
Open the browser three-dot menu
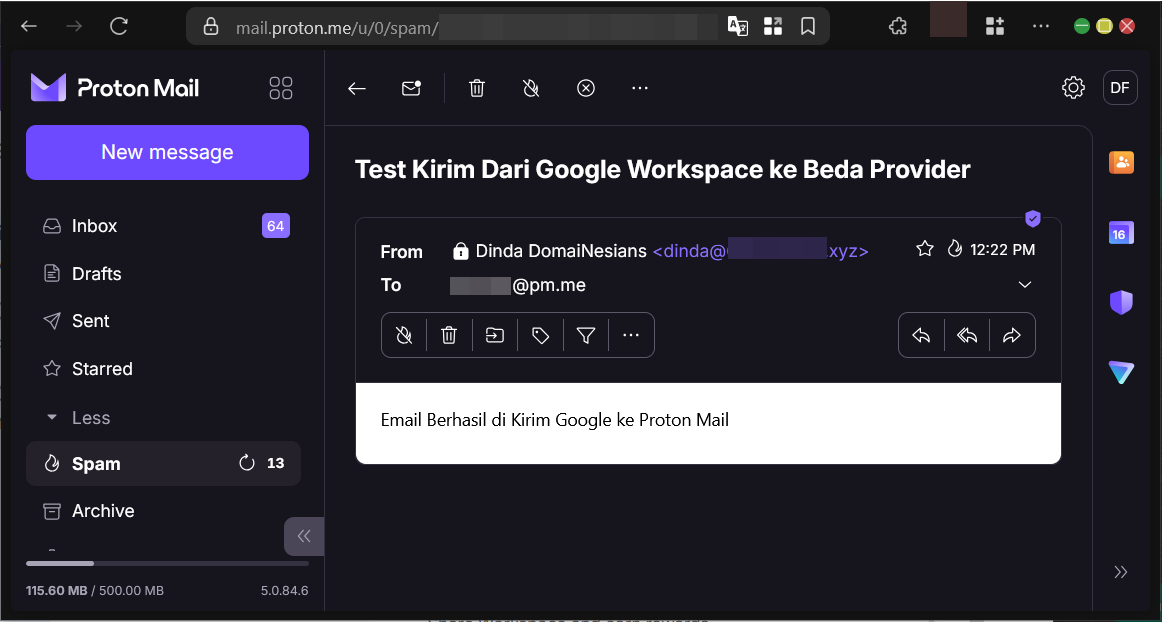(1040, 27)
